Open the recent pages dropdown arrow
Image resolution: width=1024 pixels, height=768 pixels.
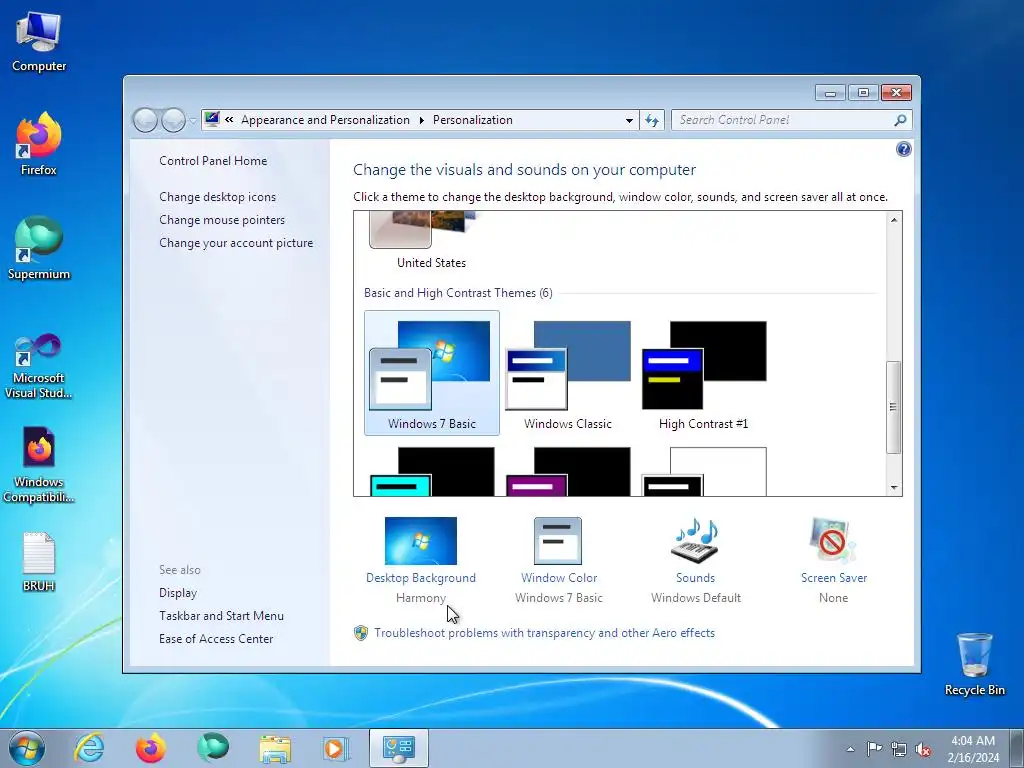[193, 121]
